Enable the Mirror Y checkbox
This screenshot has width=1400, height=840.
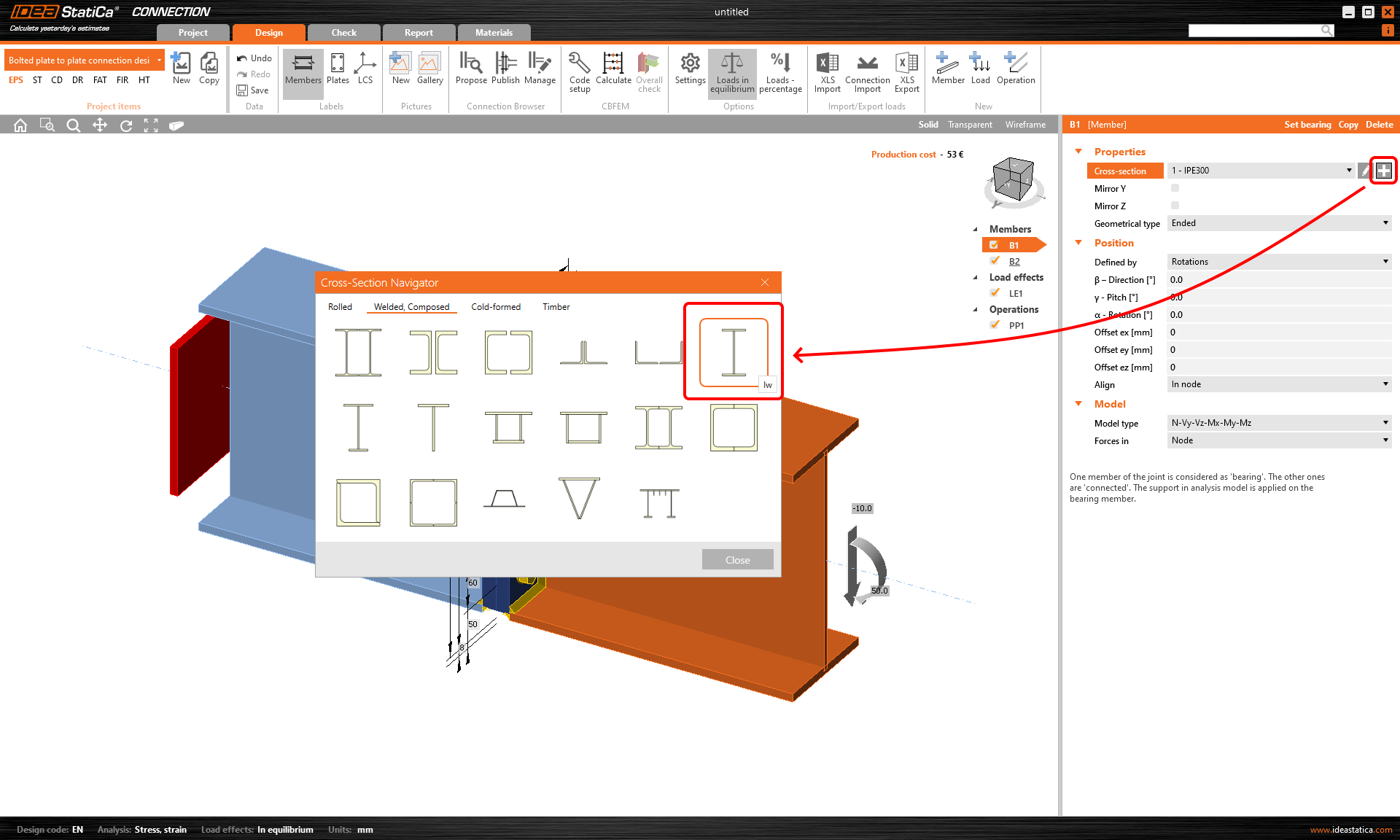[1175, 188]
